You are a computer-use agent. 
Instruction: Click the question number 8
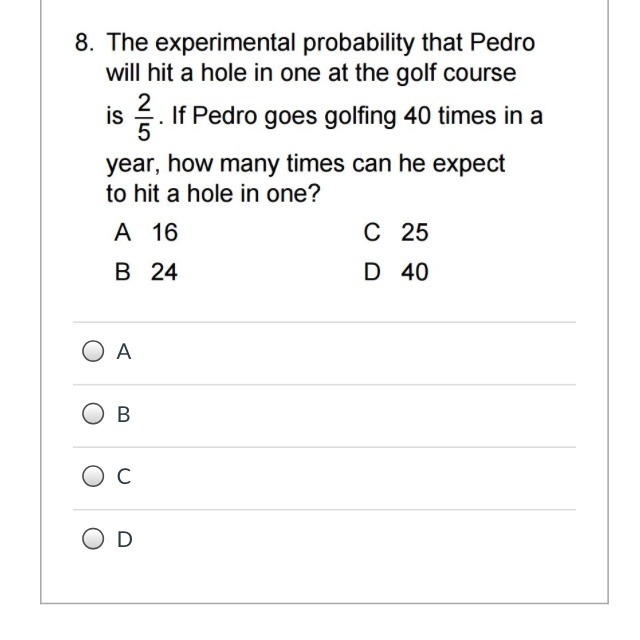pyautogui.click(x=84, y=42)
